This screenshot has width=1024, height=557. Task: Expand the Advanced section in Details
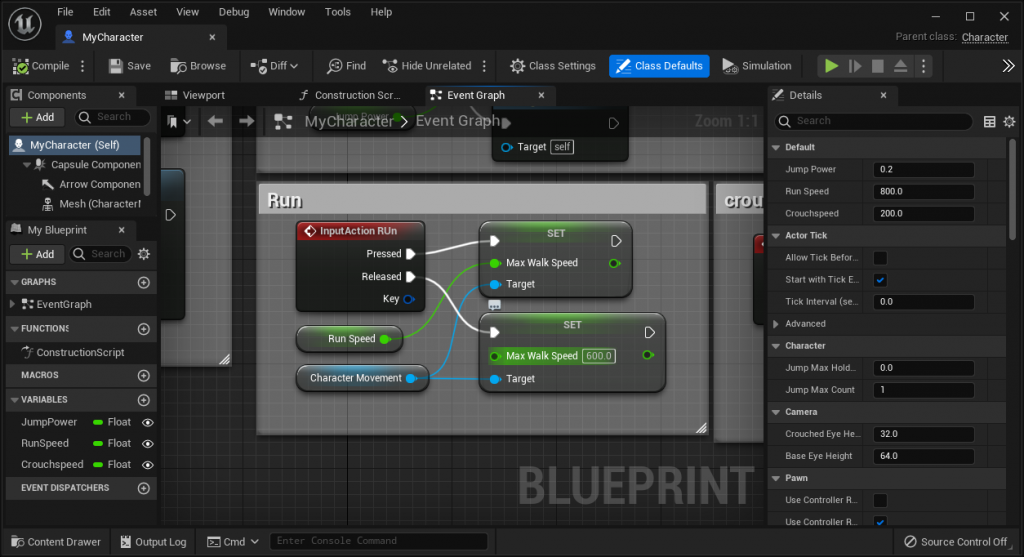tap(776, 324)
